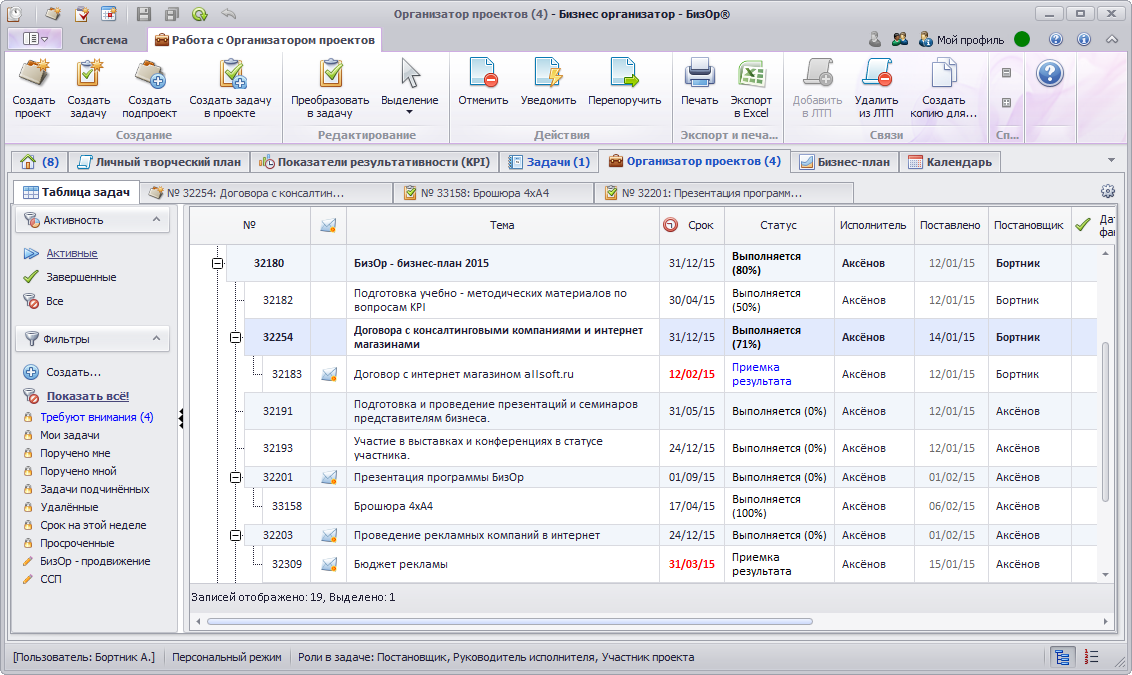Click the horizontal scrollbar below the table
This screenshot has height=675, width=1132.
point(510,621)
